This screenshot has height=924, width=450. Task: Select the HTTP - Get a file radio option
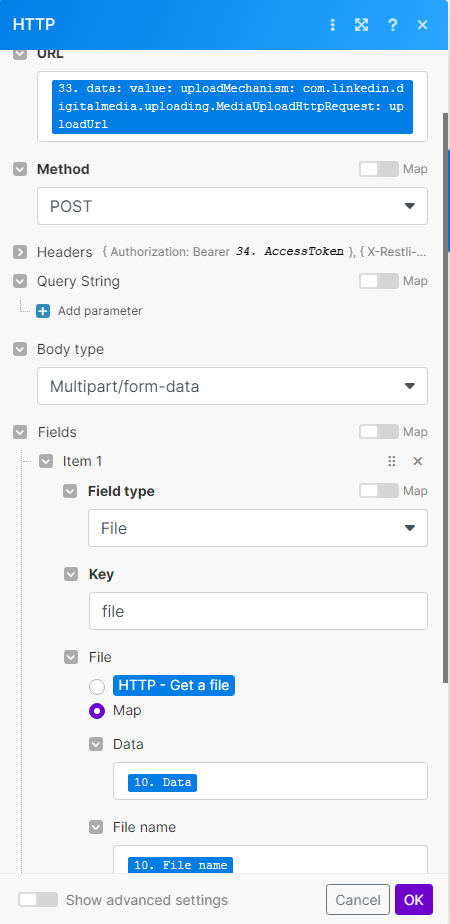pos(97,687)
